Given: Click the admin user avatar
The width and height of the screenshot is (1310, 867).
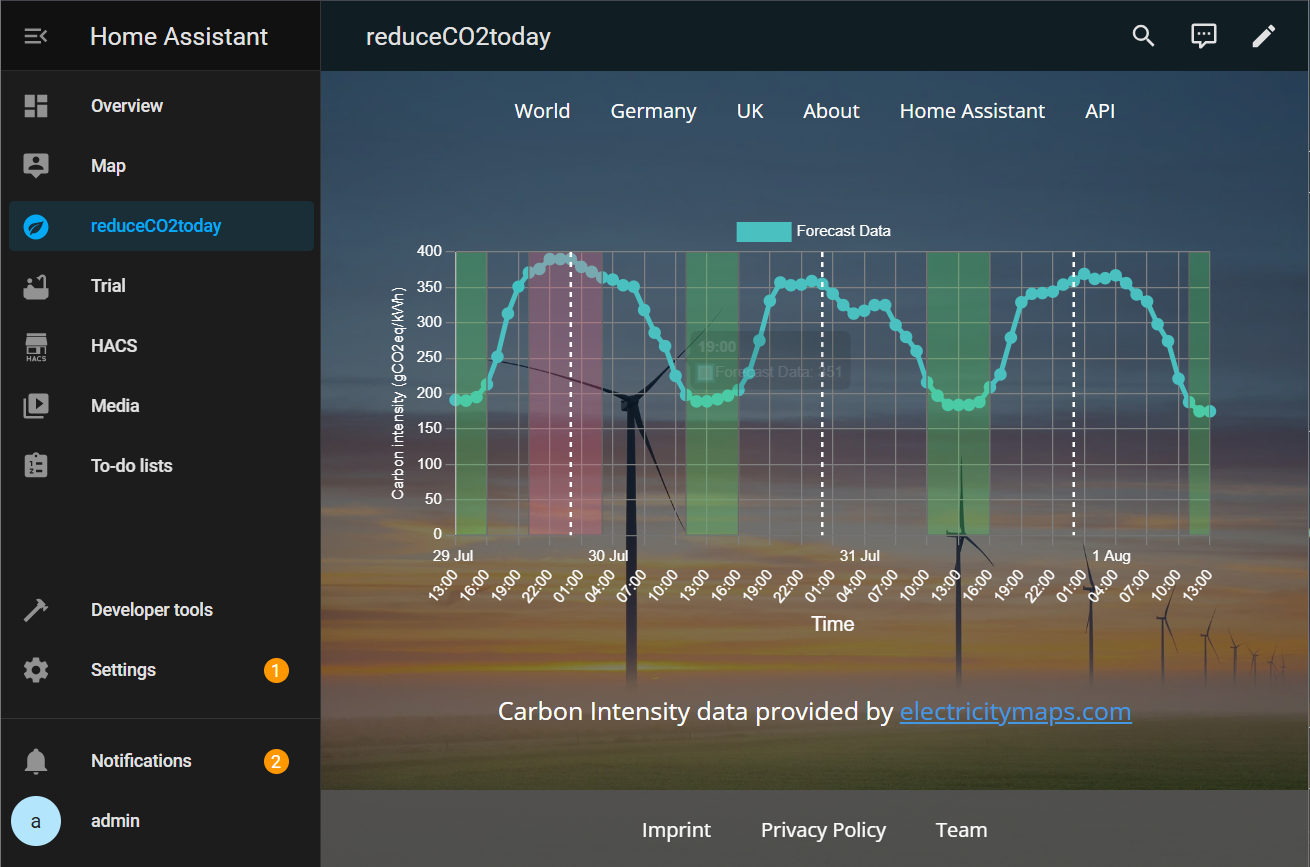Looking at the screenshot, I should click(36, 821).
